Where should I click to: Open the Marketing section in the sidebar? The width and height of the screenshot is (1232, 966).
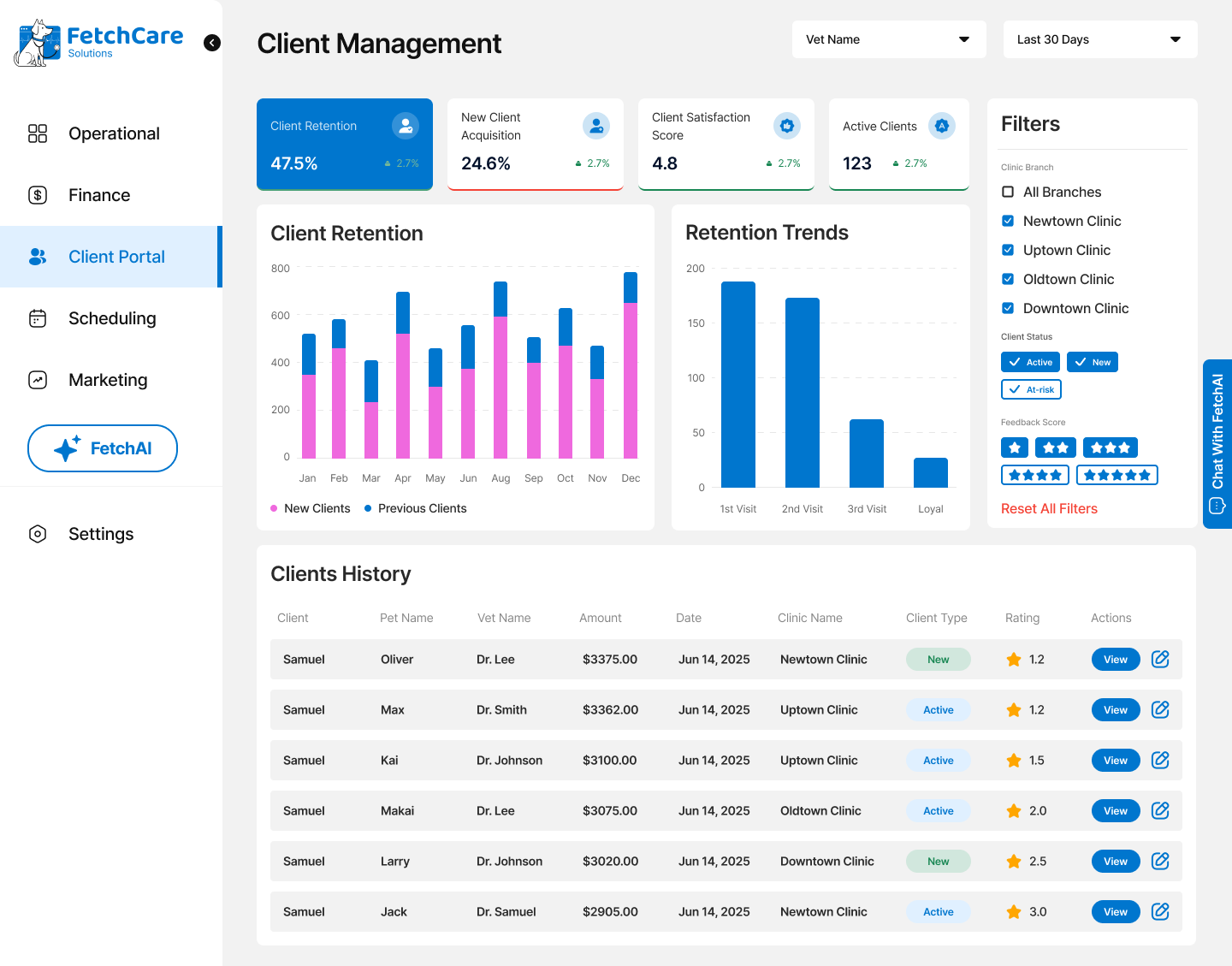[x=108, y=380]
